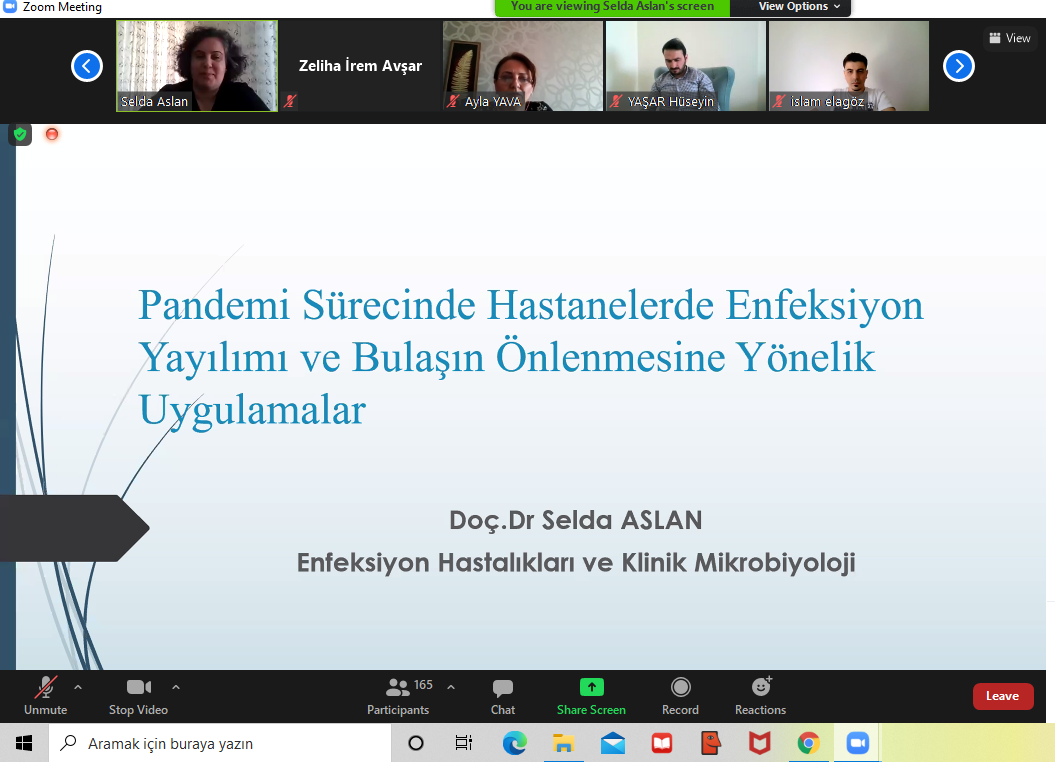This screenshot has height=762, width=1055.
Task: Select Selda Aslan video thumbnail
Action: [x=197, y=66]
